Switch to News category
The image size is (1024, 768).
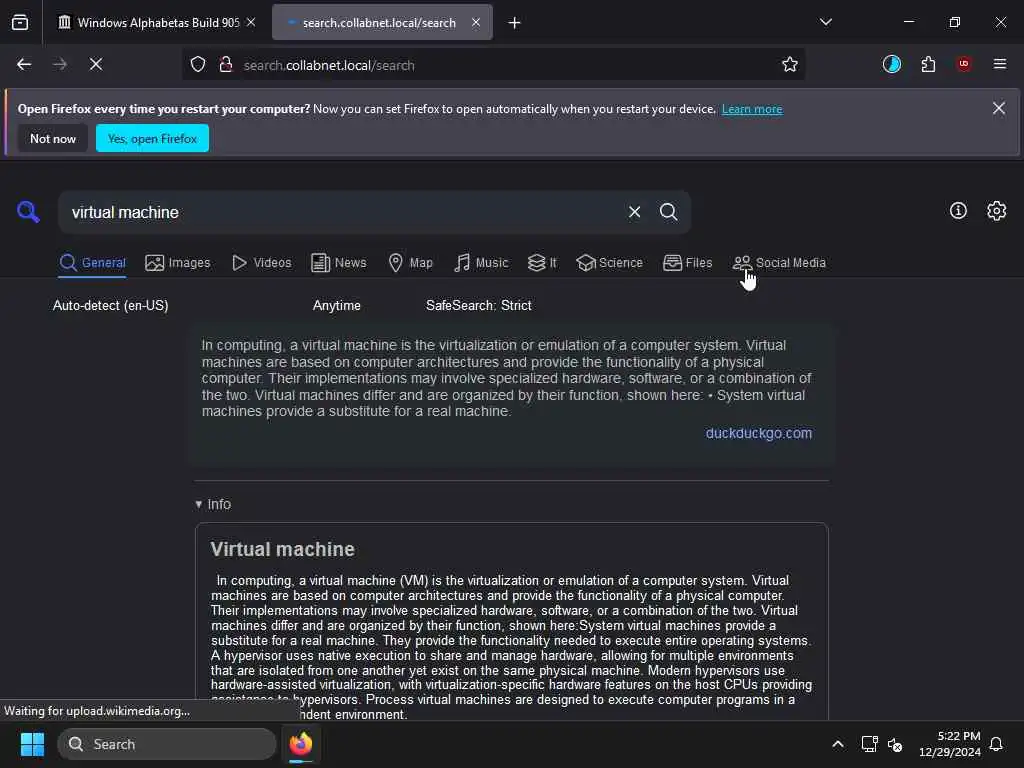point(339,263)
